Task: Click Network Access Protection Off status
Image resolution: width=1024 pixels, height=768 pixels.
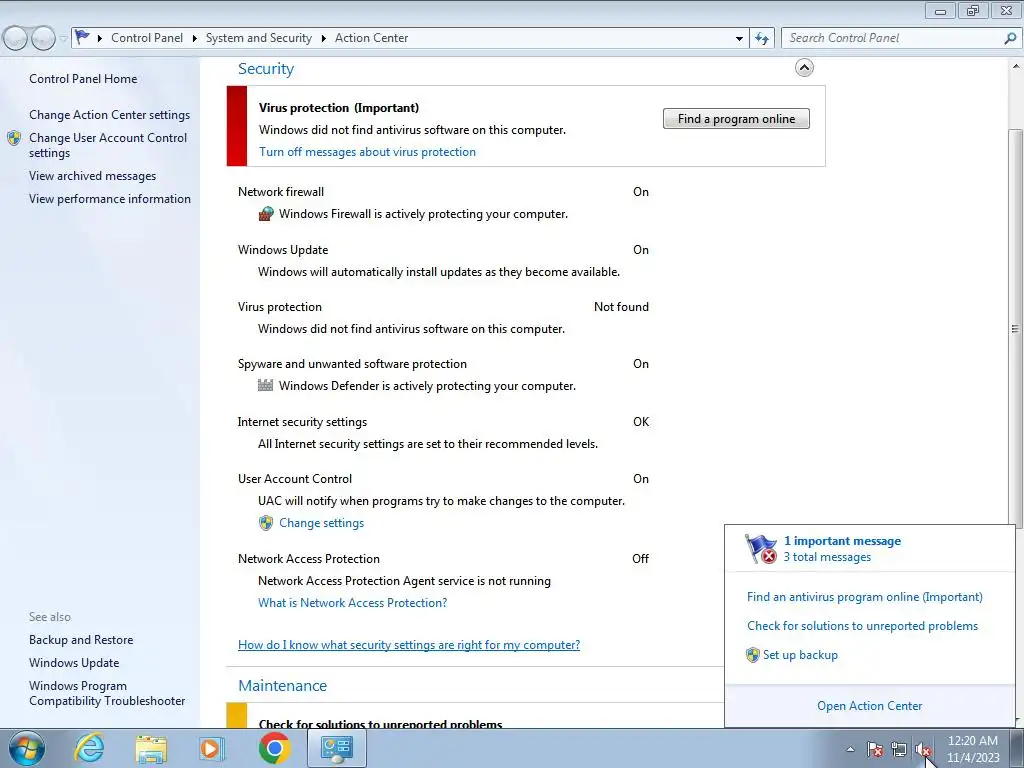Action: 640,559
